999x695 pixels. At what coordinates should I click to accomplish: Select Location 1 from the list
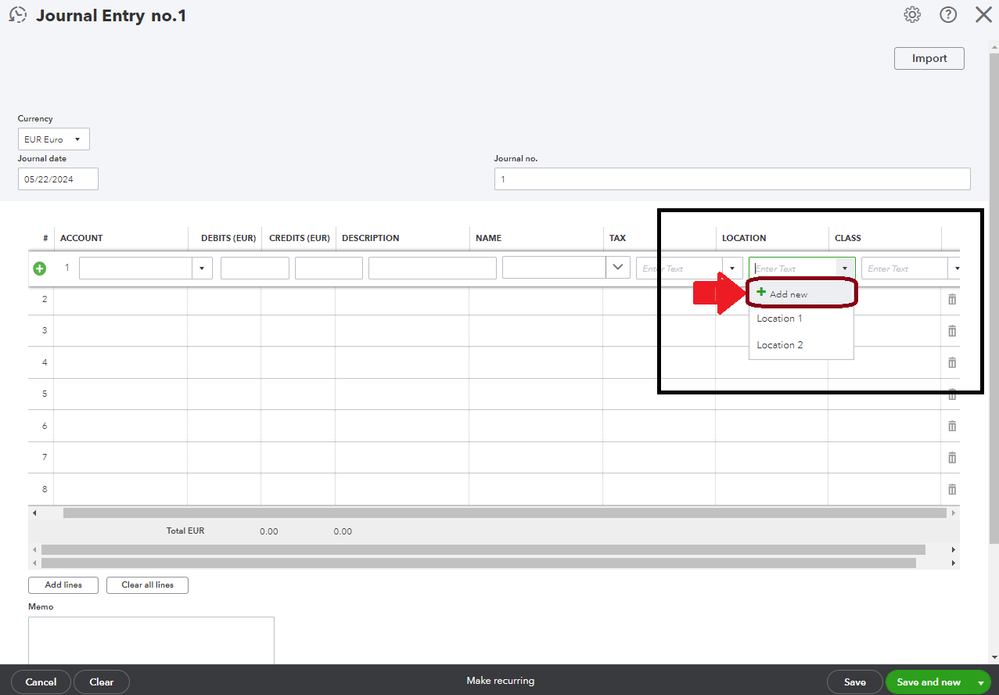(x=801, y=319)
